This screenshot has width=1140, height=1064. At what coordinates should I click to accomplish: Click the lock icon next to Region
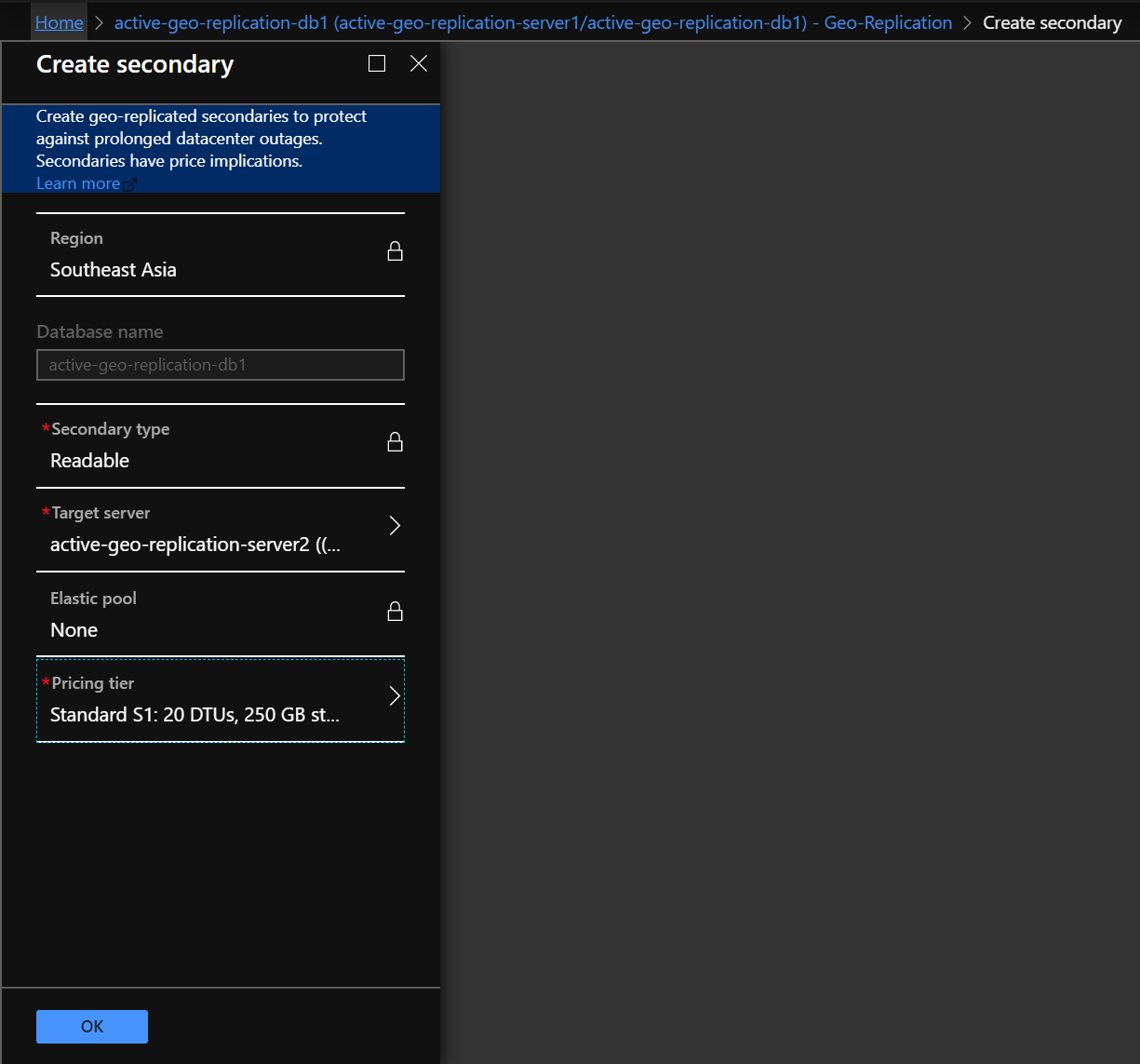click(395, 250)
